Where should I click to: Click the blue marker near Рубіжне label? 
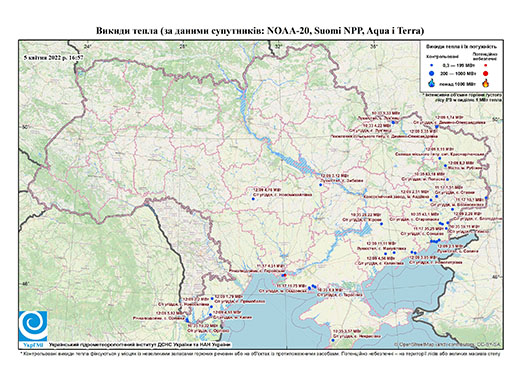[445, 166]
